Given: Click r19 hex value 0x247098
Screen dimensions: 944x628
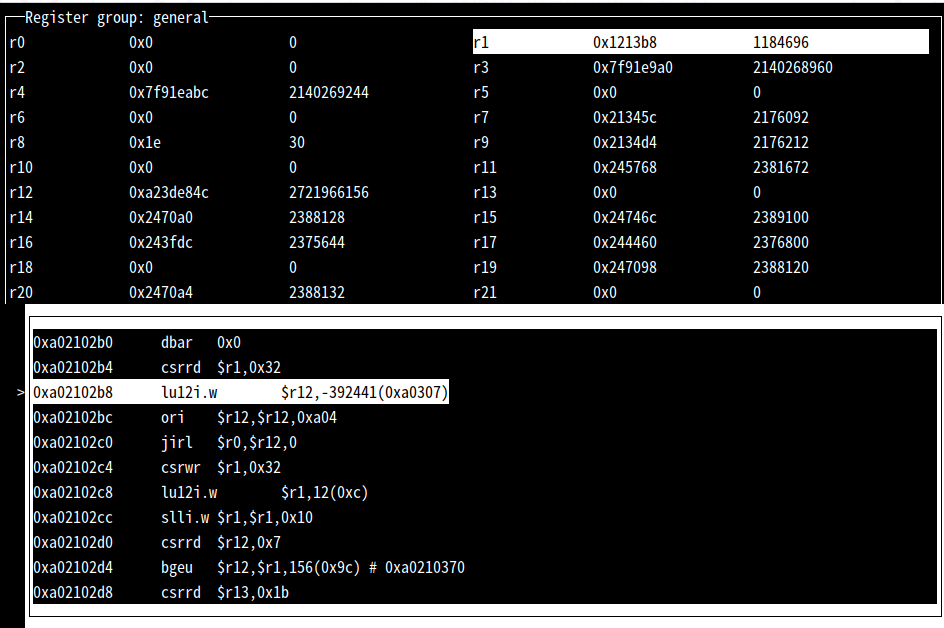Looking at the screenshot, I should coord(624,268).
